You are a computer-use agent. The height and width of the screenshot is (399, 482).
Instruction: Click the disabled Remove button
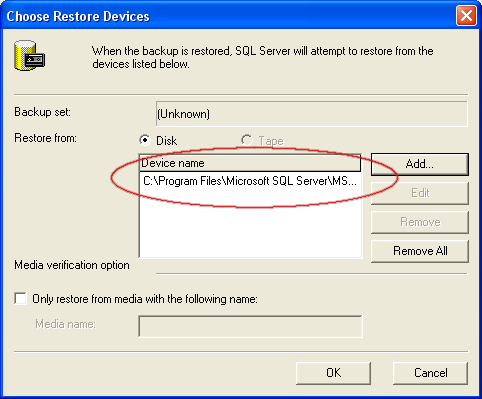(420, 222)
